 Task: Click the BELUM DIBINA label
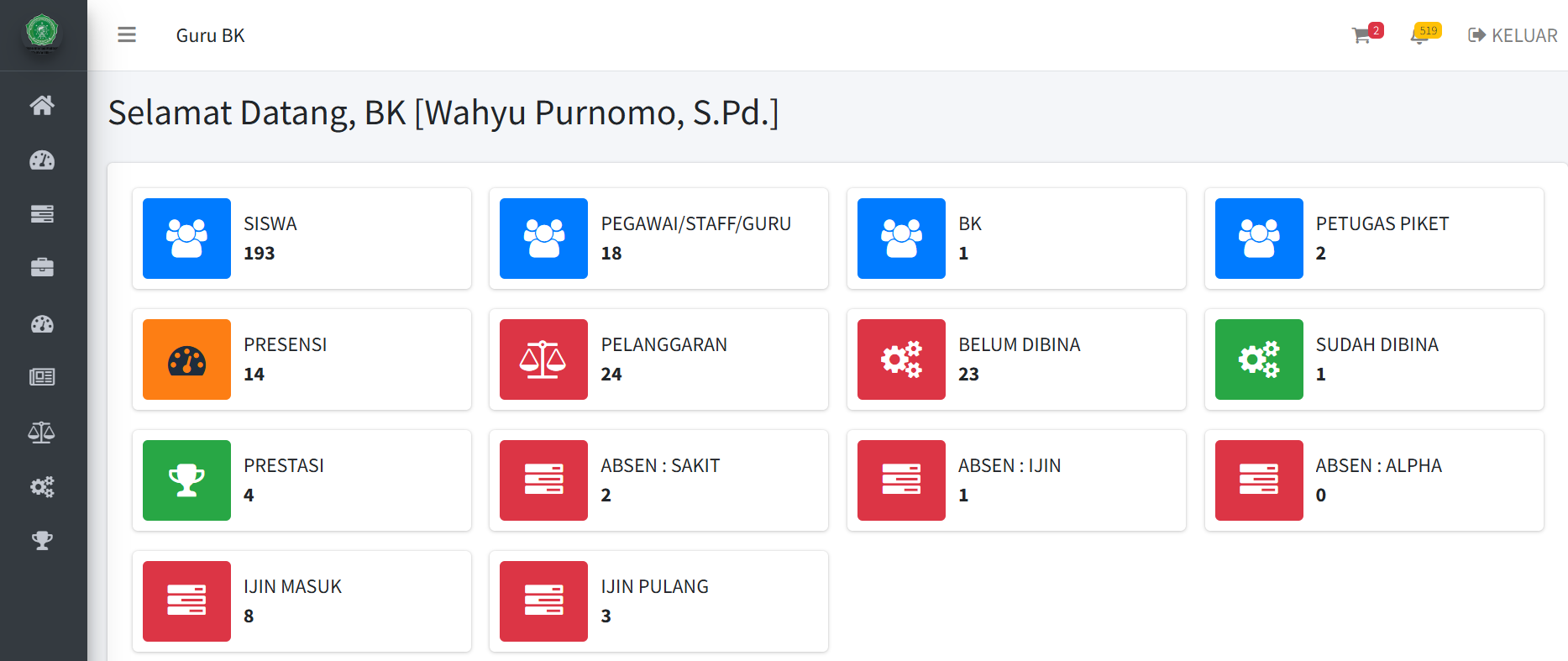coord(1020,345)
